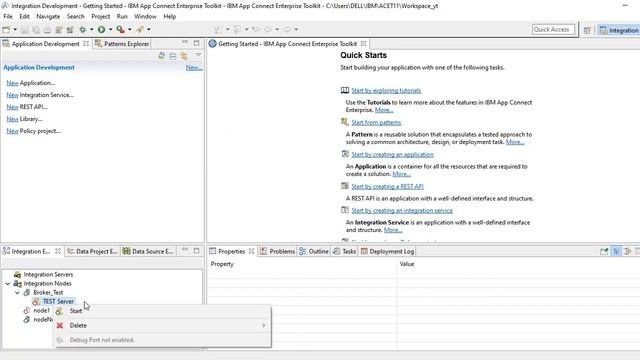Open the Search menu
This screenshot has width=640, height=360.
(x=76, y=16)
